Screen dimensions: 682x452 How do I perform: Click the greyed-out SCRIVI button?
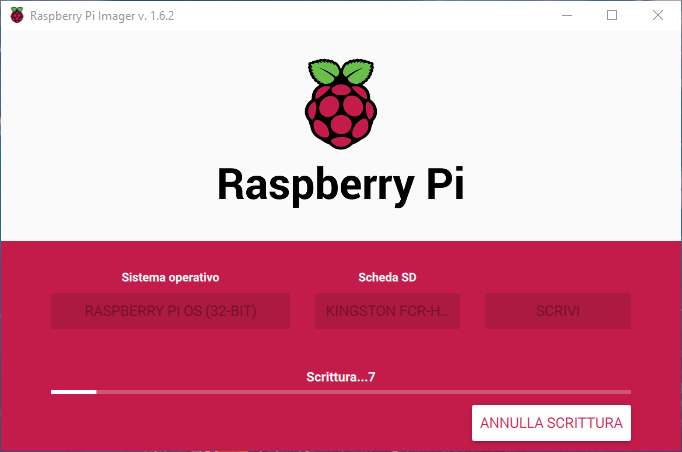tap(558, 311)
